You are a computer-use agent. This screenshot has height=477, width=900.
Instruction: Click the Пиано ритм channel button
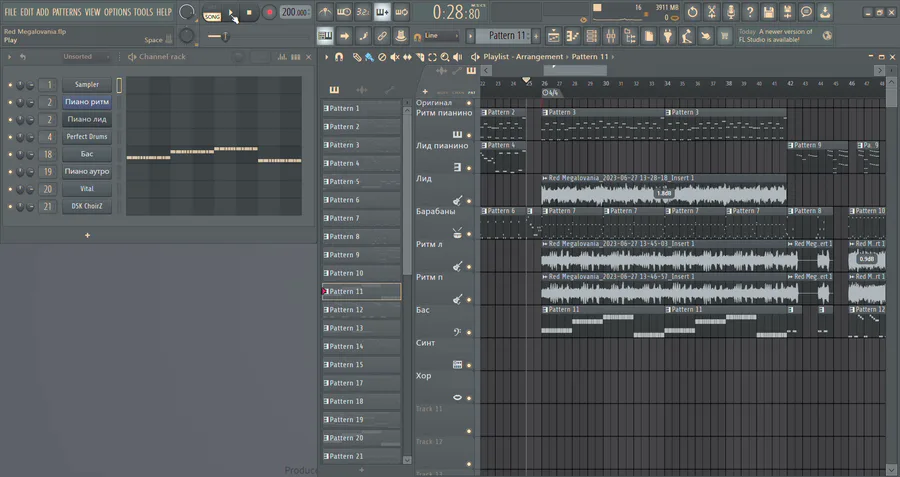(x=87, y=102)
